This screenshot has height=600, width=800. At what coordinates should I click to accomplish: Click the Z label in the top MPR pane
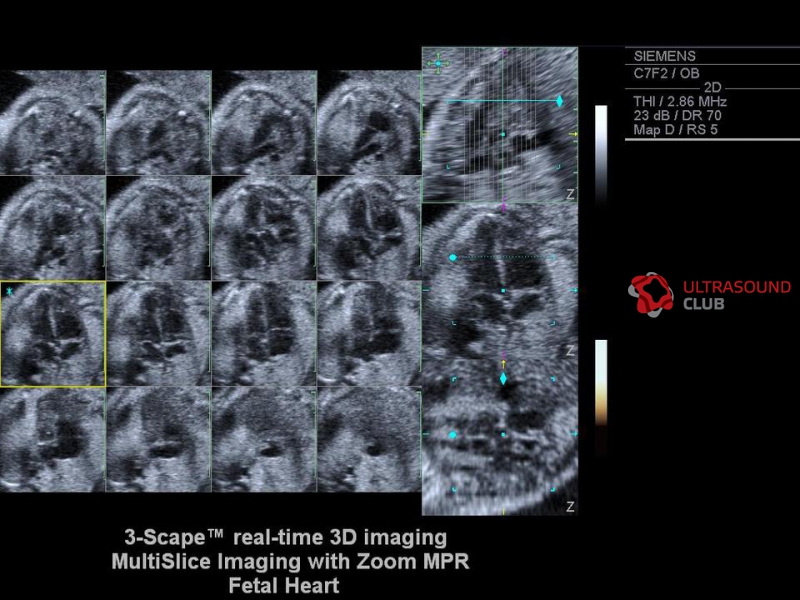570,194
